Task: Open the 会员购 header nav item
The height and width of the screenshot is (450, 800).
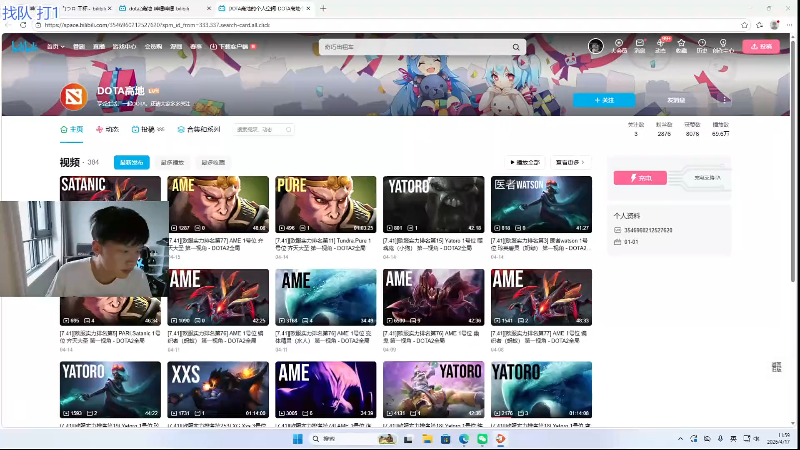Action: click(x=153, y=46)
